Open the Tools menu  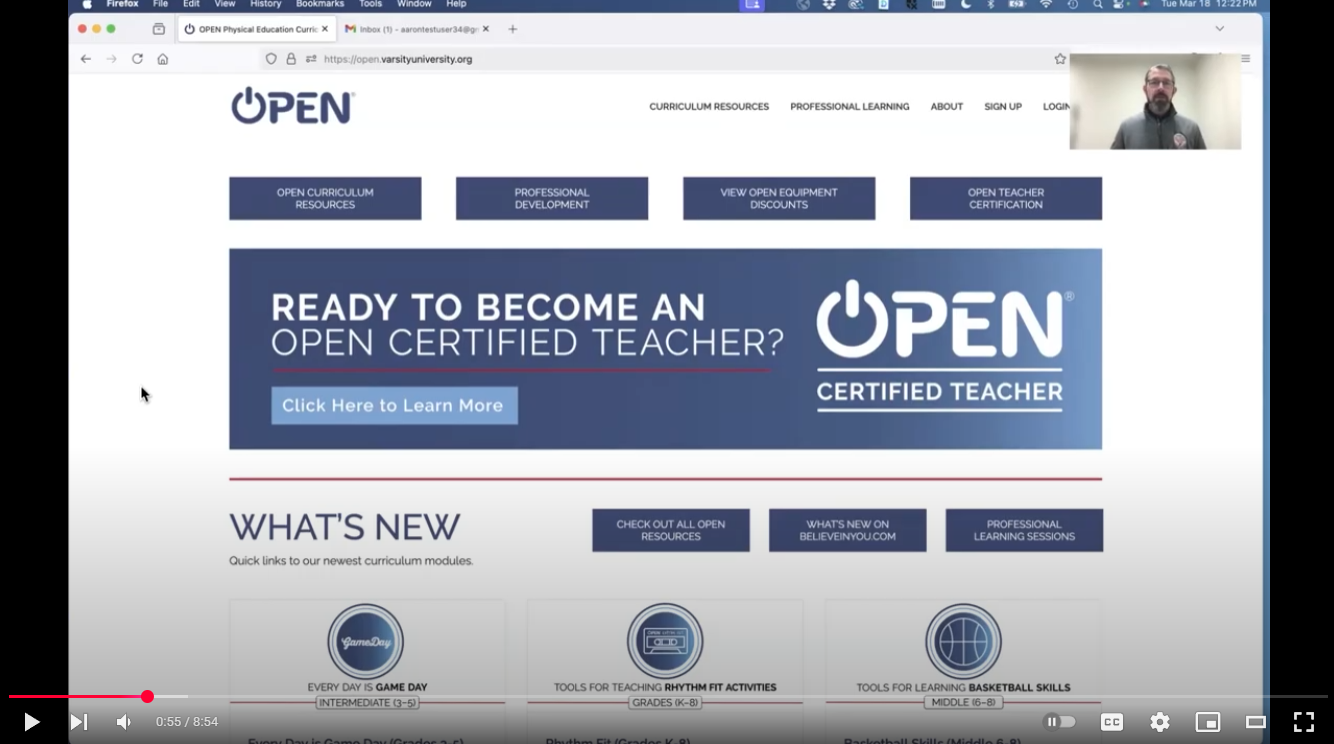point(370,5)
